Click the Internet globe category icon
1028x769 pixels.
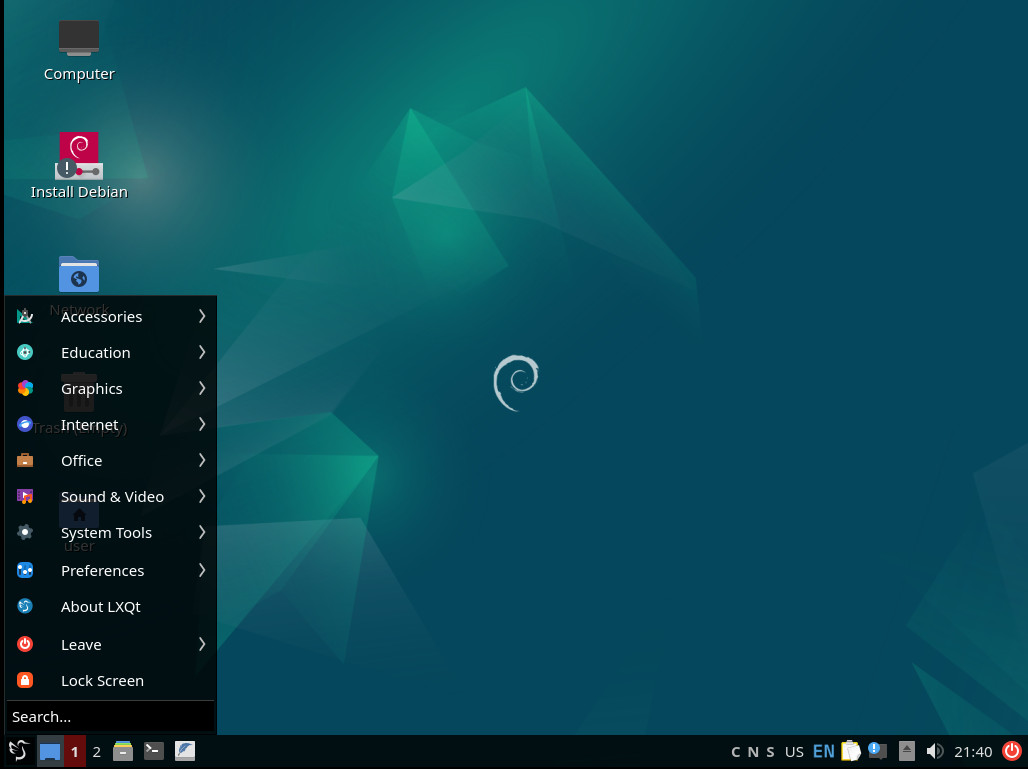(25, 425)
